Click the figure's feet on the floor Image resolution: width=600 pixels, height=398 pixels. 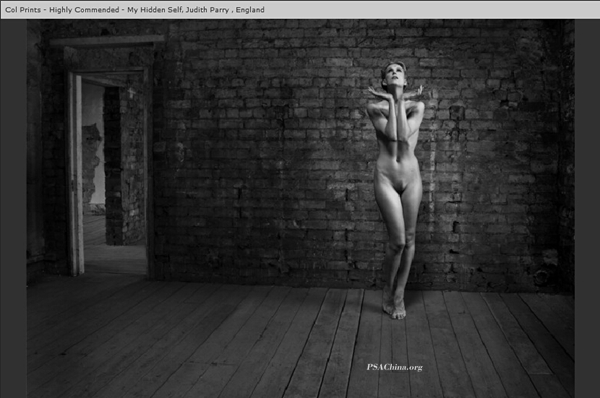pyautogui.click(x=394, y=304)
